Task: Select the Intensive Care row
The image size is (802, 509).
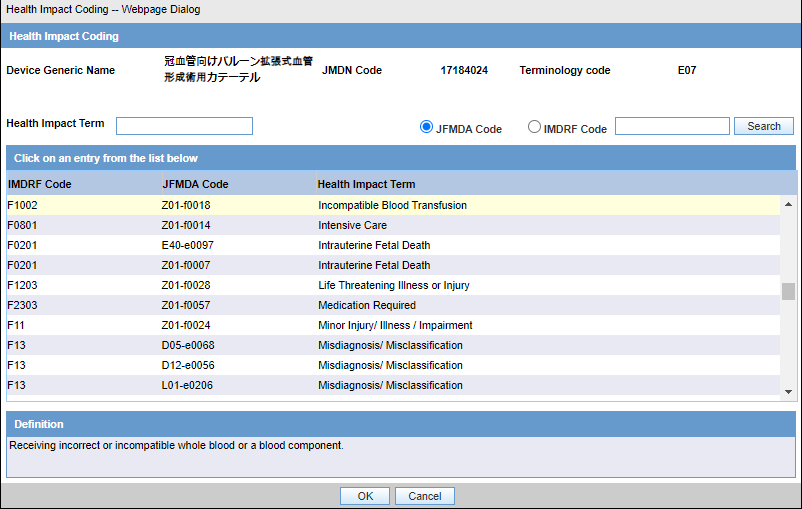Action: (393, 225)
